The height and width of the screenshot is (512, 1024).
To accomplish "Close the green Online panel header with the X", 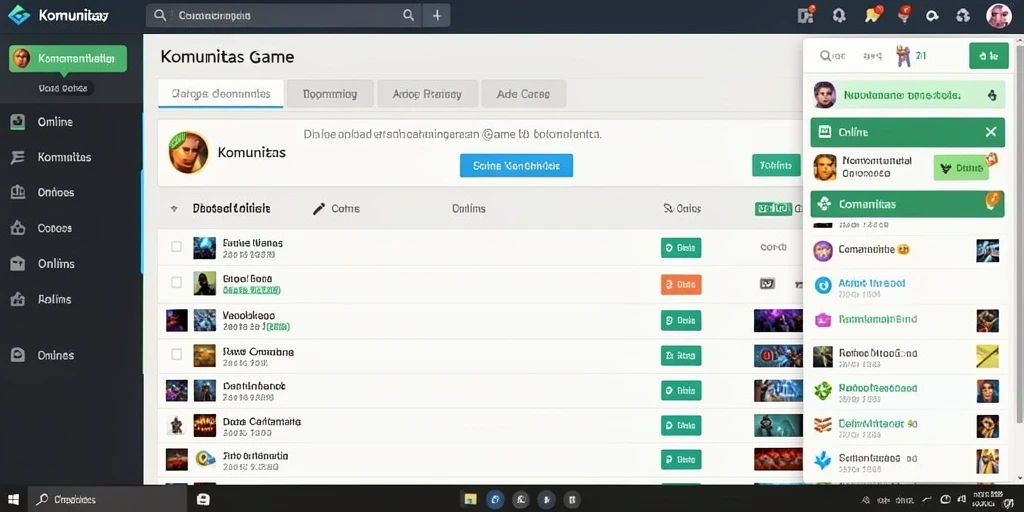I will coord(991,132).
